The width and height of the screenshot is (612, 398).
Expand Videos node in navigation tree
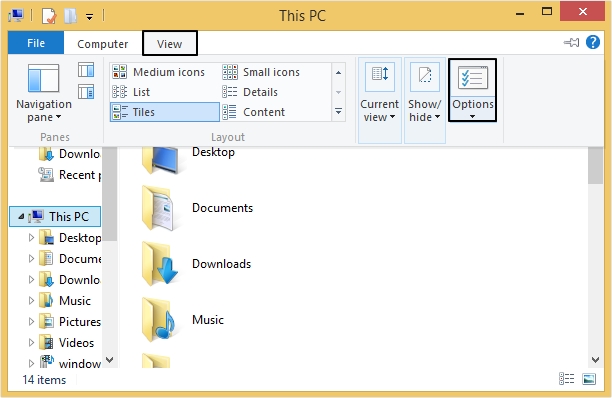pyautogui.click(x=31, y=343)
